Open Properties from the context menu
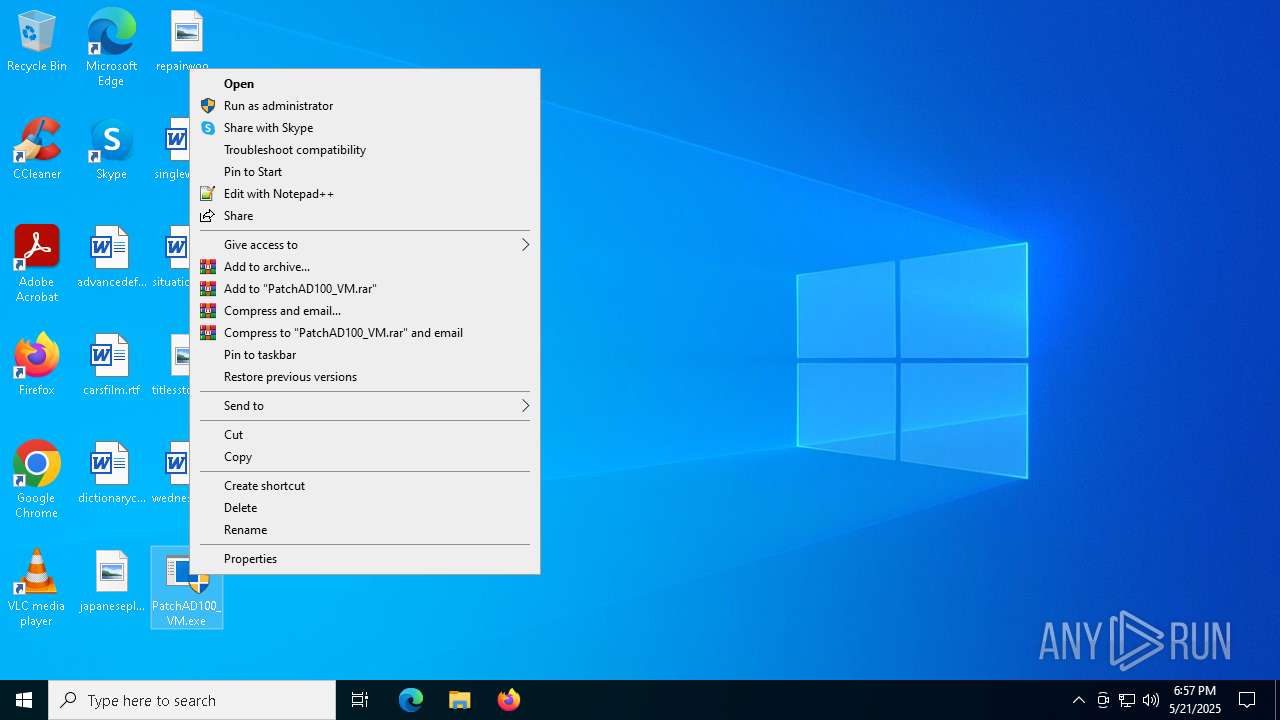Image resolution: width=1280 pixels, height=720 pixels. point(365,559)
